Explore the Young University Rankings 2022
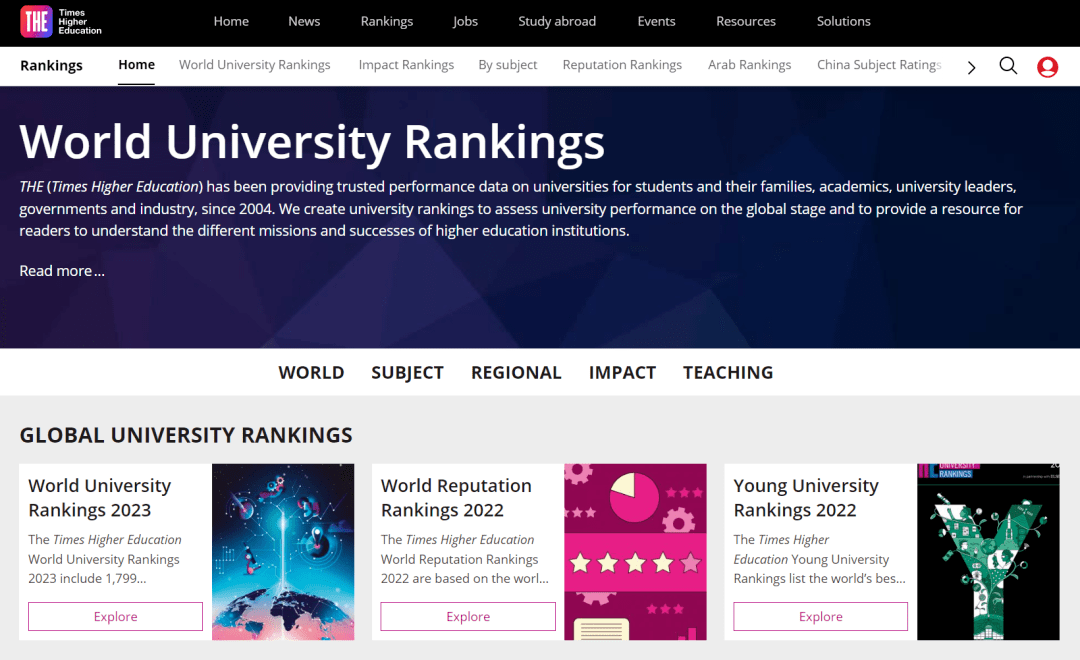 tap(820, 616)
